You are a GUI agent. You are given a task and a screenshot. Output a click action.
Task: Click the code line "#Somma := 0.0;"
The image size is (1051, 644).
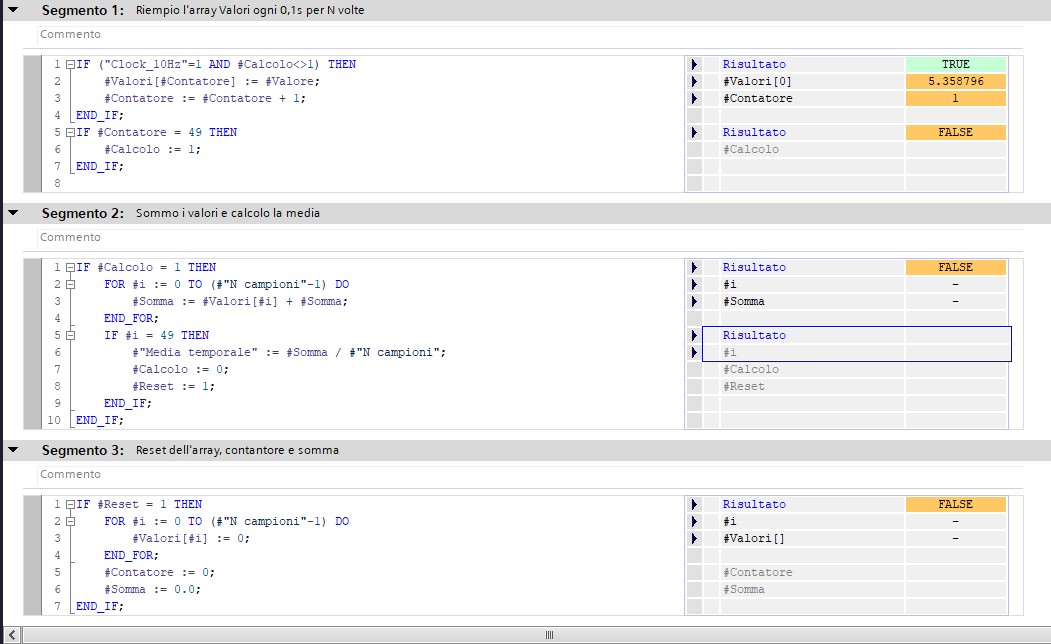point(152,590)
